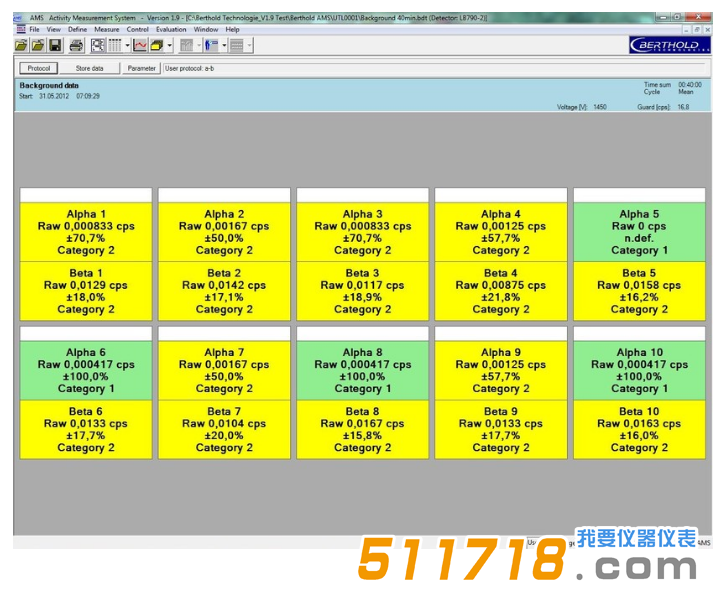Expand dropdown arrow beside table grid icon

coord(127,45)
